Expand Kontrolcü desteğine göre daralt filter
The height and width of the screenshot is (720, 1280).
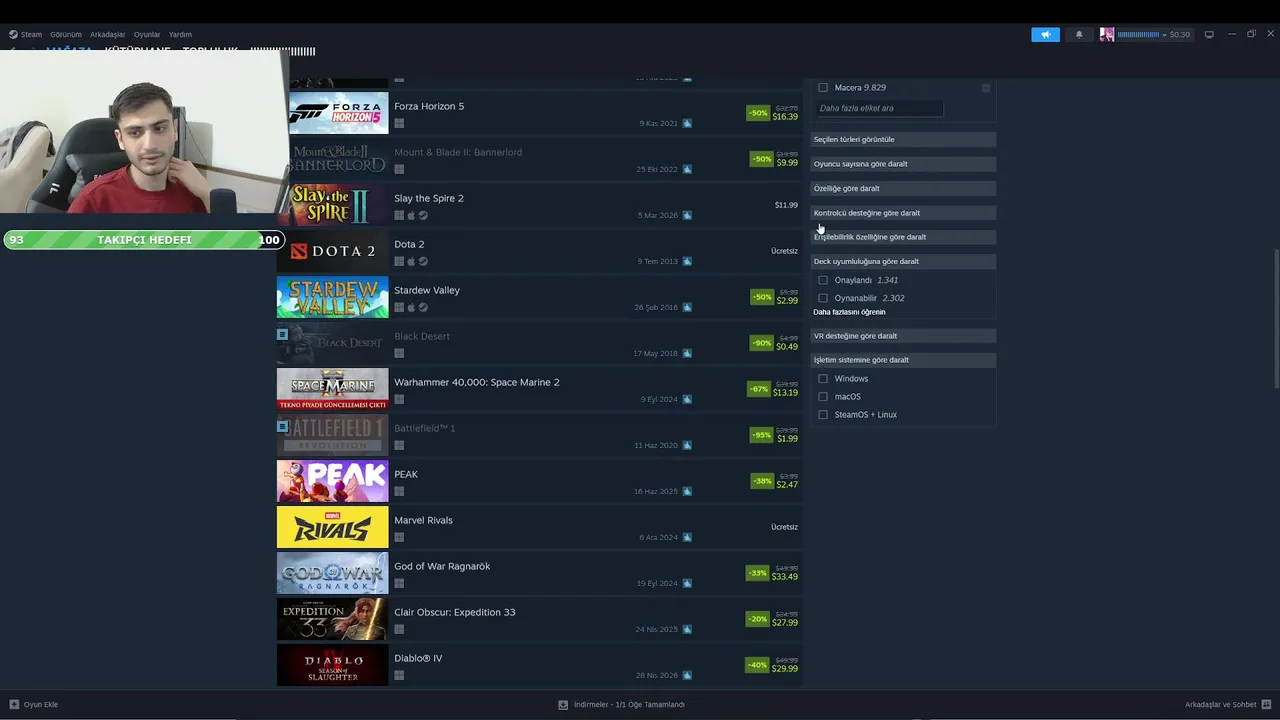point(903,213)
